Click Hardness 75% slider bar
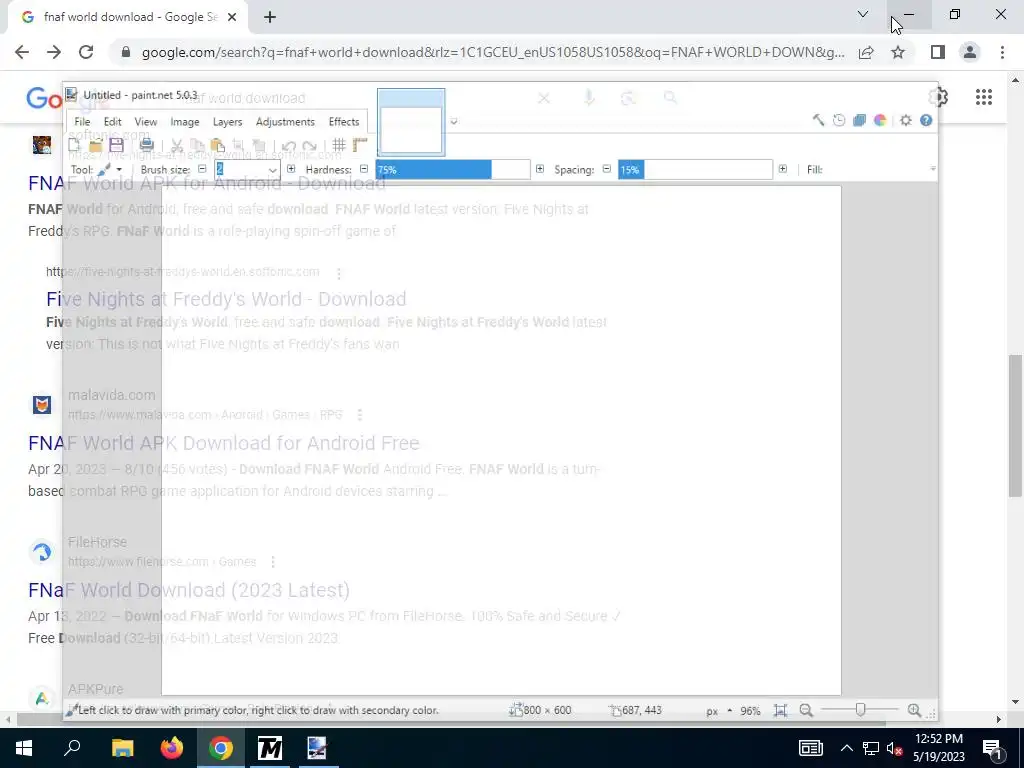The image size is (1024, 768). (453, 170)
